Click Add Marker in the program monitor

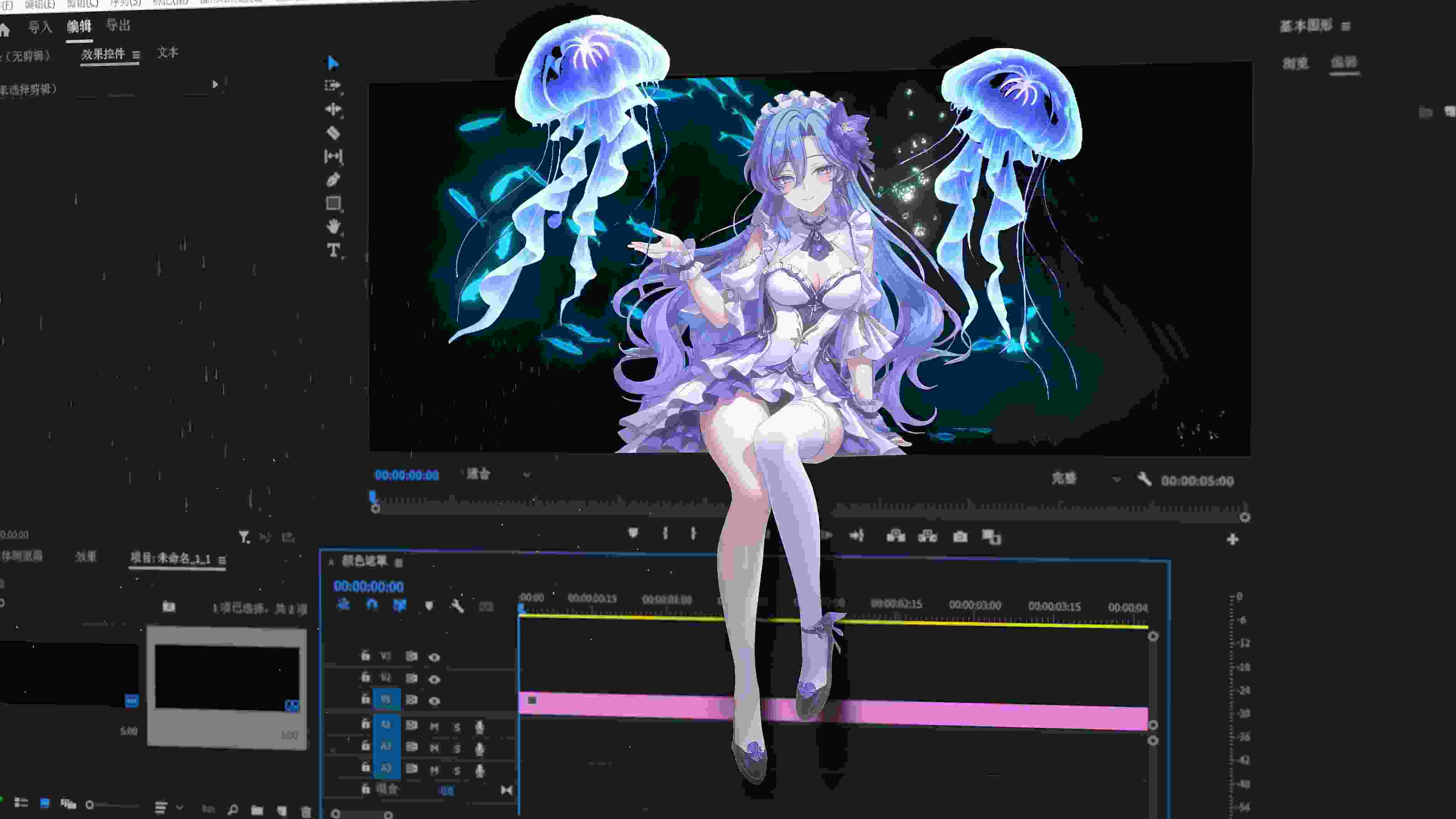(x=633, y=532)
